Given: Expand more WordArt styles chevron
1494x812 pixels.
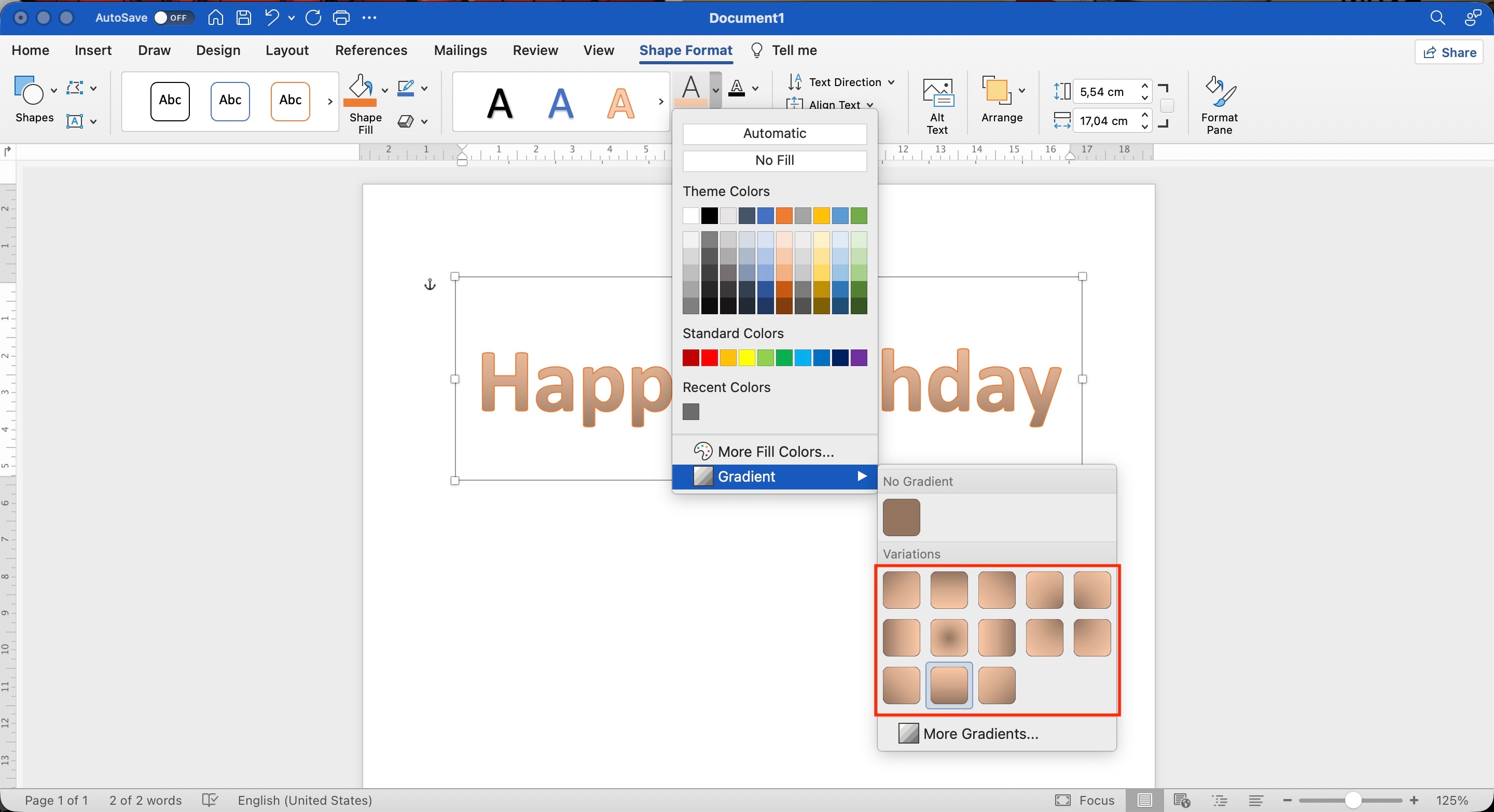Looking at the screenshot, I should (660, 102).
